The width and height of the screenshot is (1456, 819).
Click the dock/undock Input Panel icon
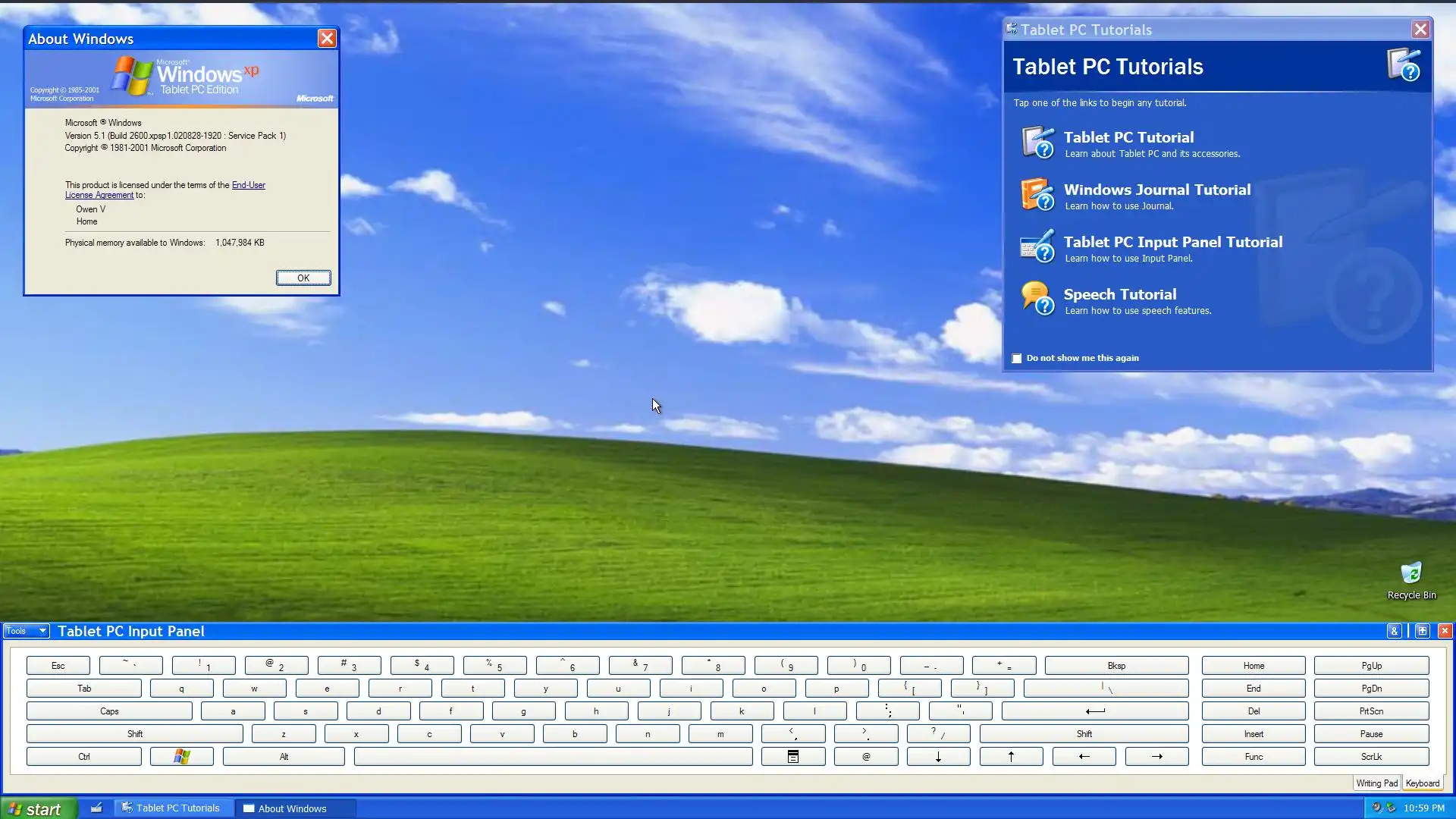1422,631
